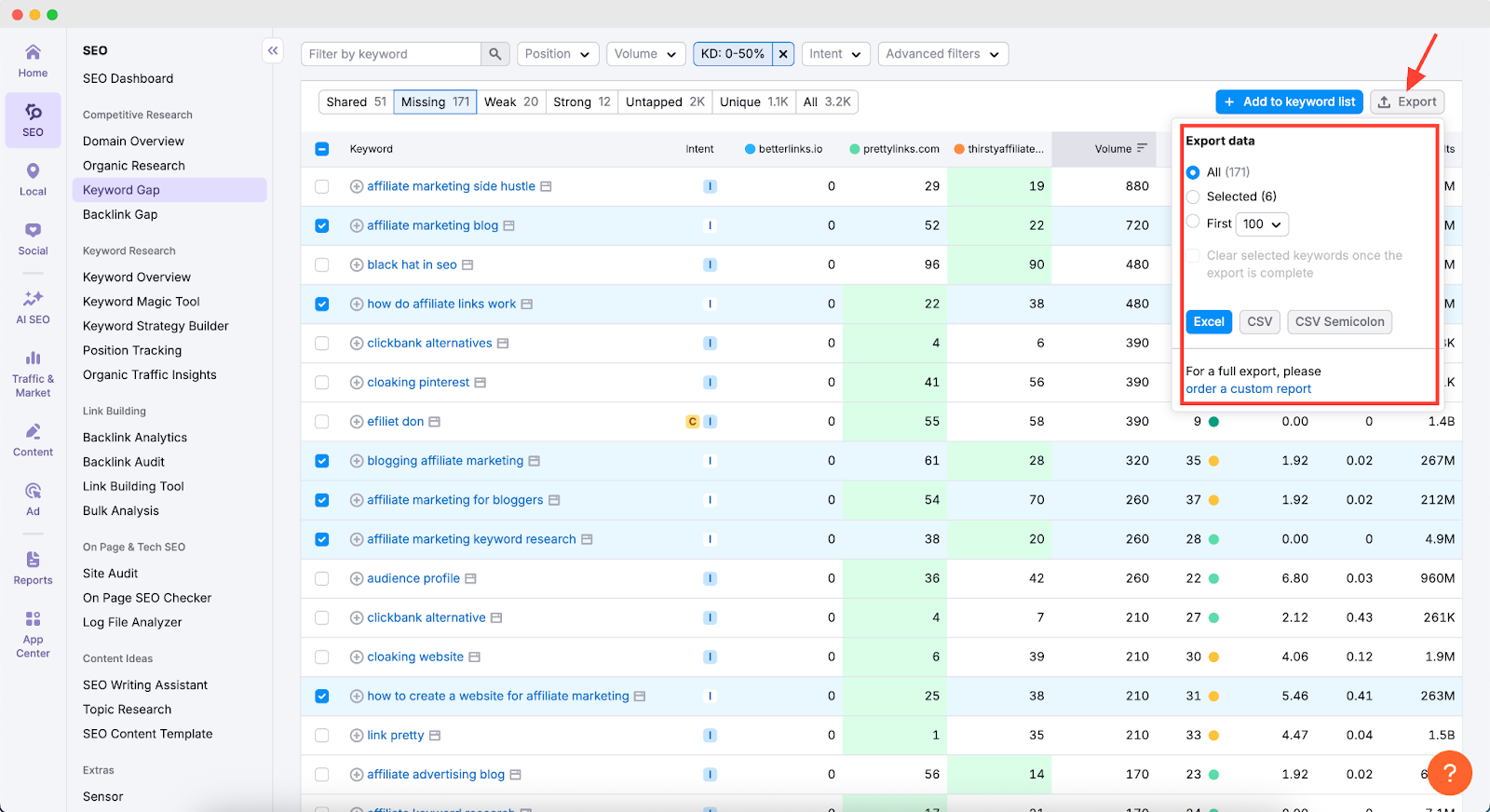Click the Filter by keyword input field
The image size is (1490, 812).
[x=391, y=54]
